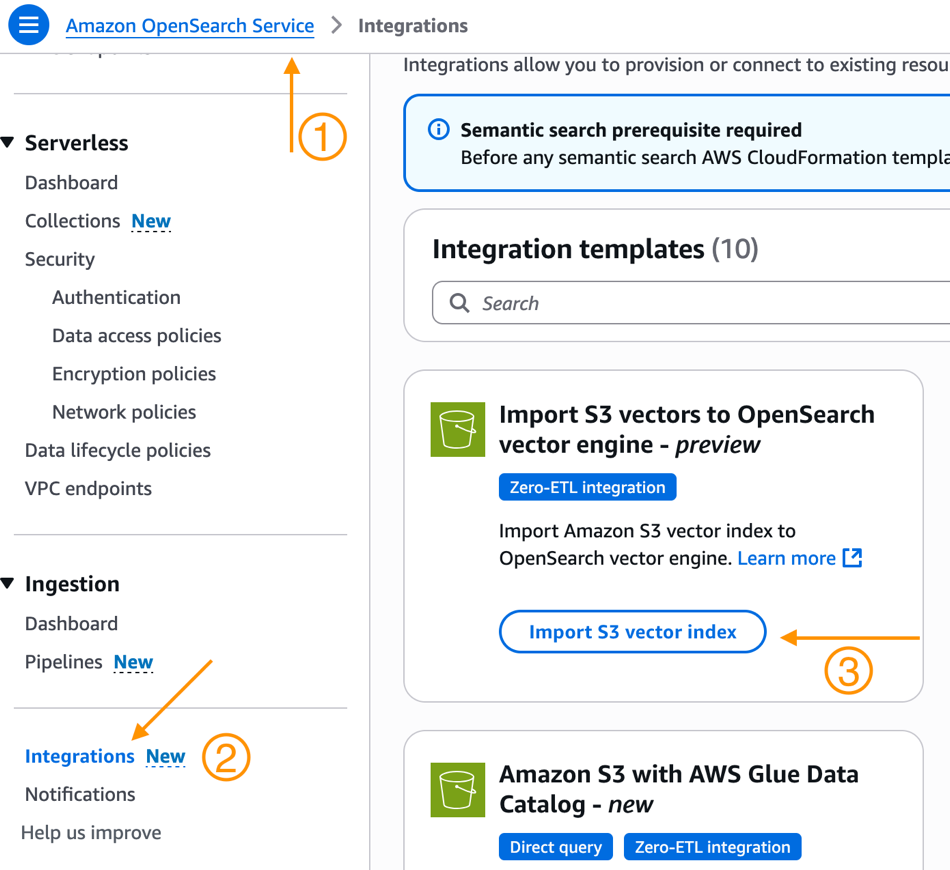Click Zero-ETL integration badge on Glue Data Catalog card
The image size is (950, 870).
pyautogui.click(x=712, y=846)
